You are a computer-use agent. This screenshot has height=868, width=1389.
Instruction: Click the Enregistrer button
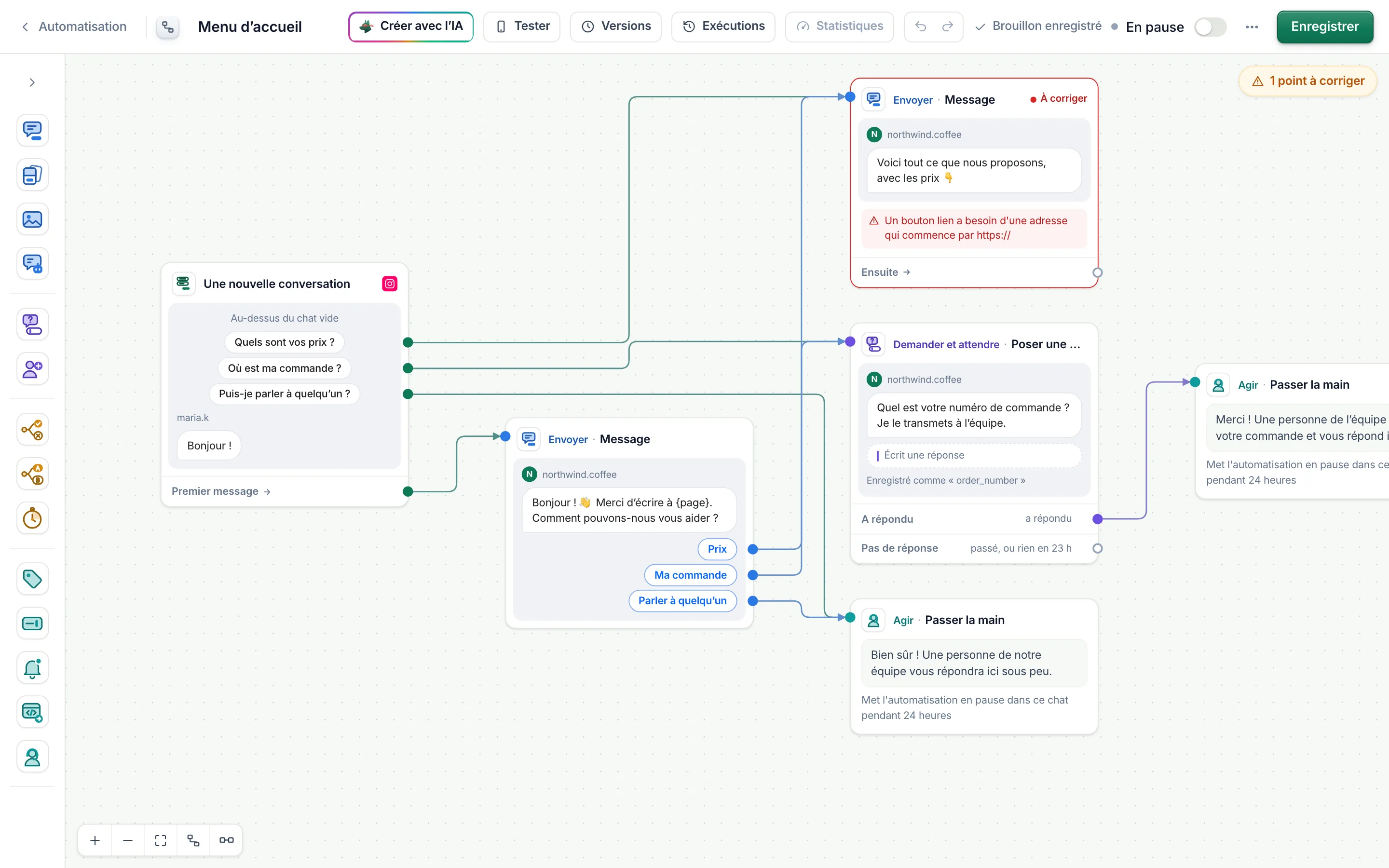1325,27
